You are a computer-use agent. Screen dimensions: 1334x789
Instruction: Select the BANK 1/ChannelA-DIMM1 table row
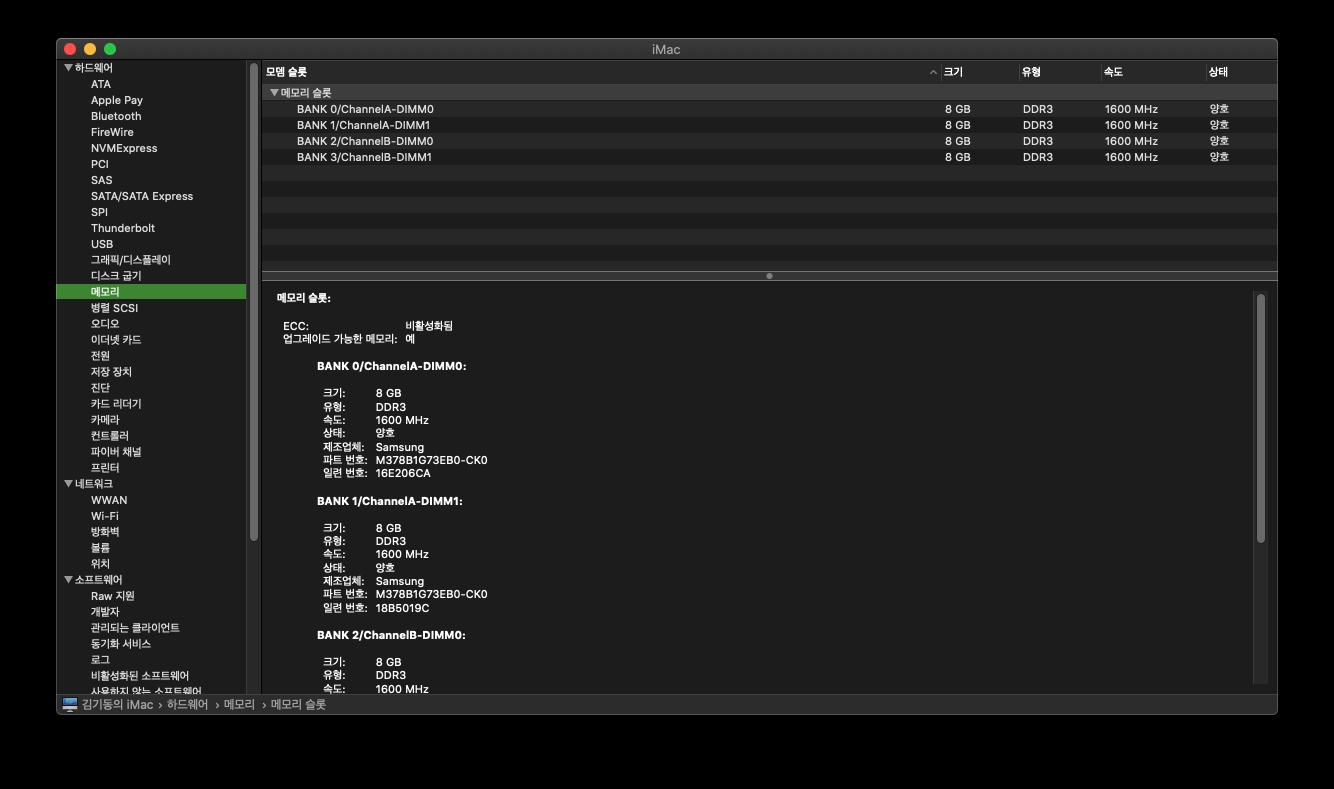click(x=769, y=125)
